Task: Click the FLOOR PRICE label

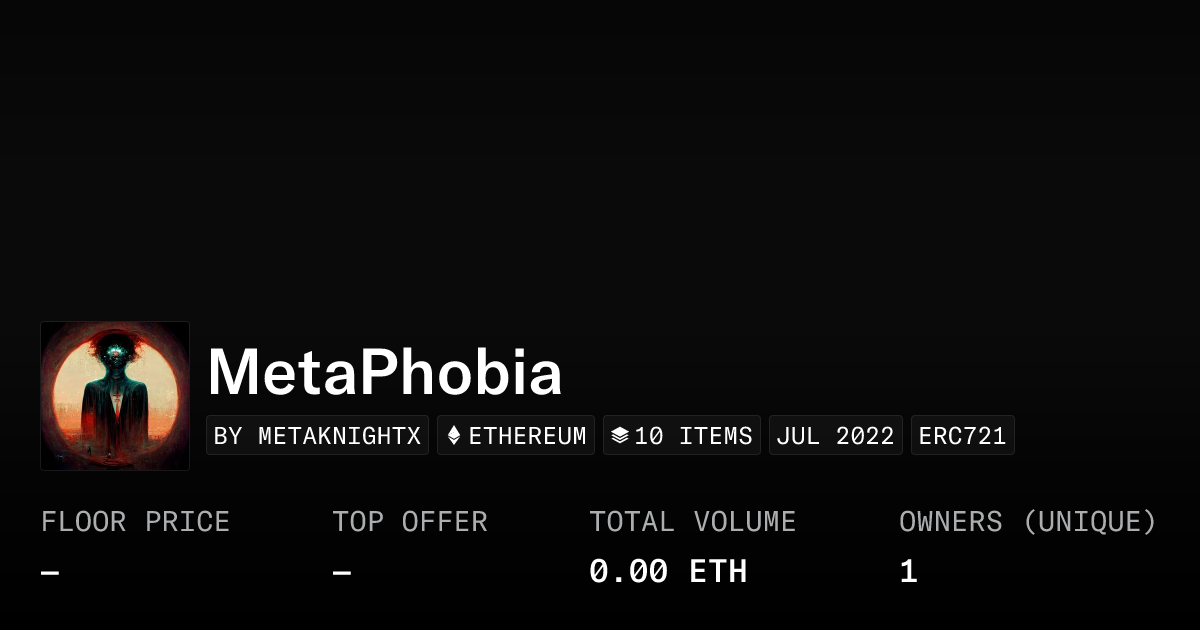Action: click(135, 522)
